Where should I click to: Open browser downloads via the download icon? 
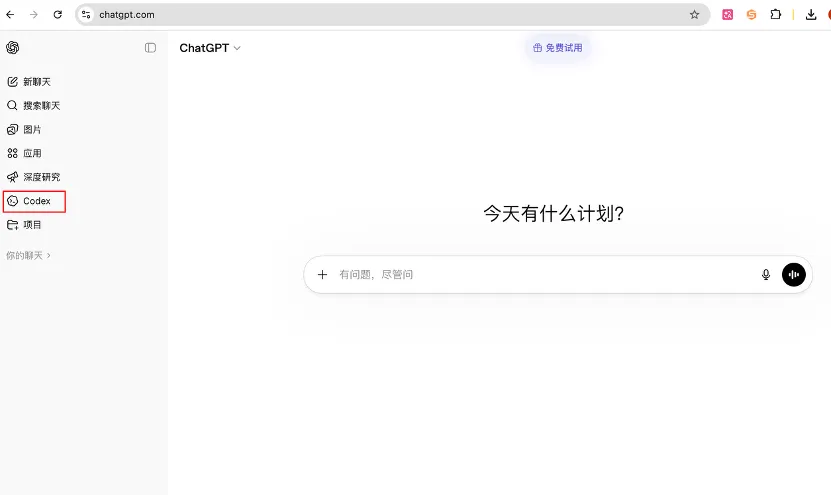pos(811,15)
